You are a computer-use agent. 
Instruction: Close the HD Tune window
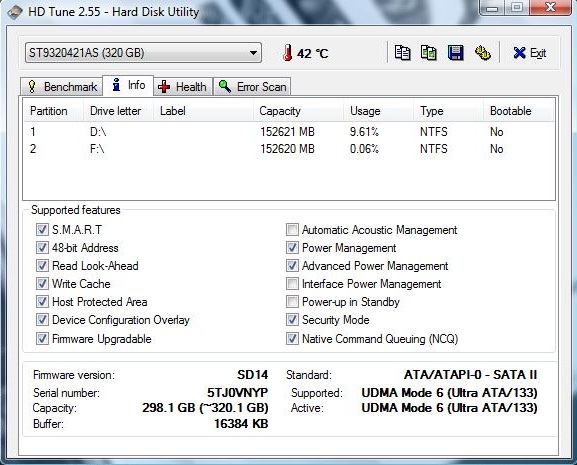pyautogui.click(x=550, y=7)
